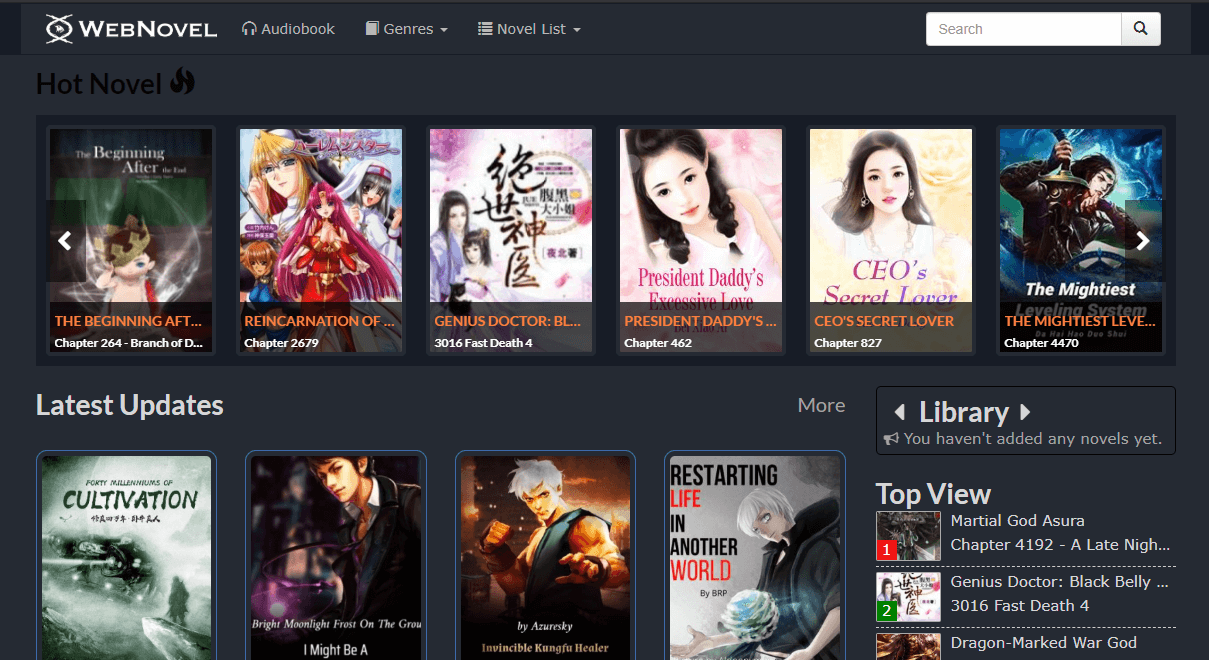Open Restarting Life In Another World cover
The image size is (1209, 660).
coord(755,557)
